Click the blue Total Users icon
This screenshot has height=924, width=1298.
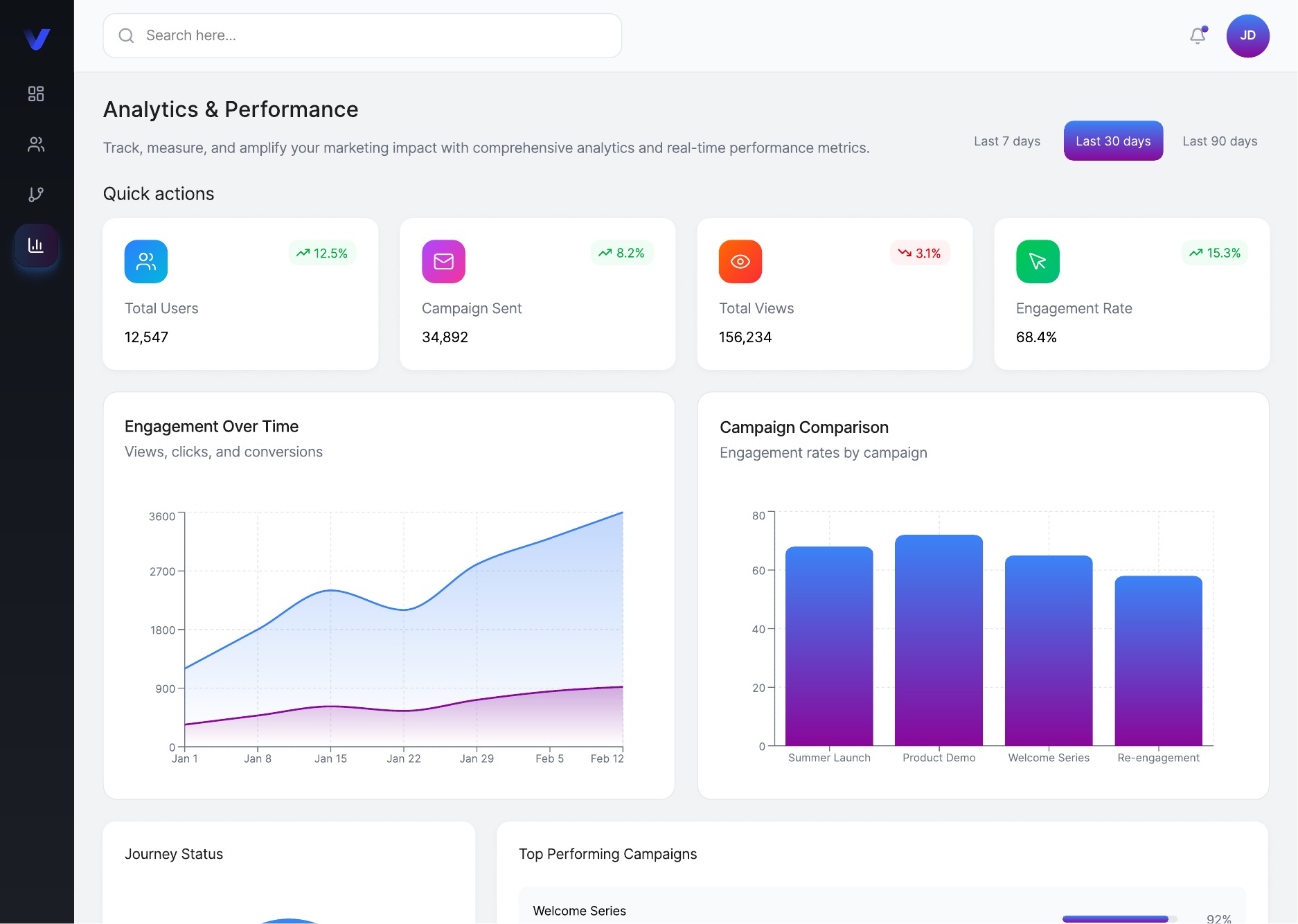[146, 261]
